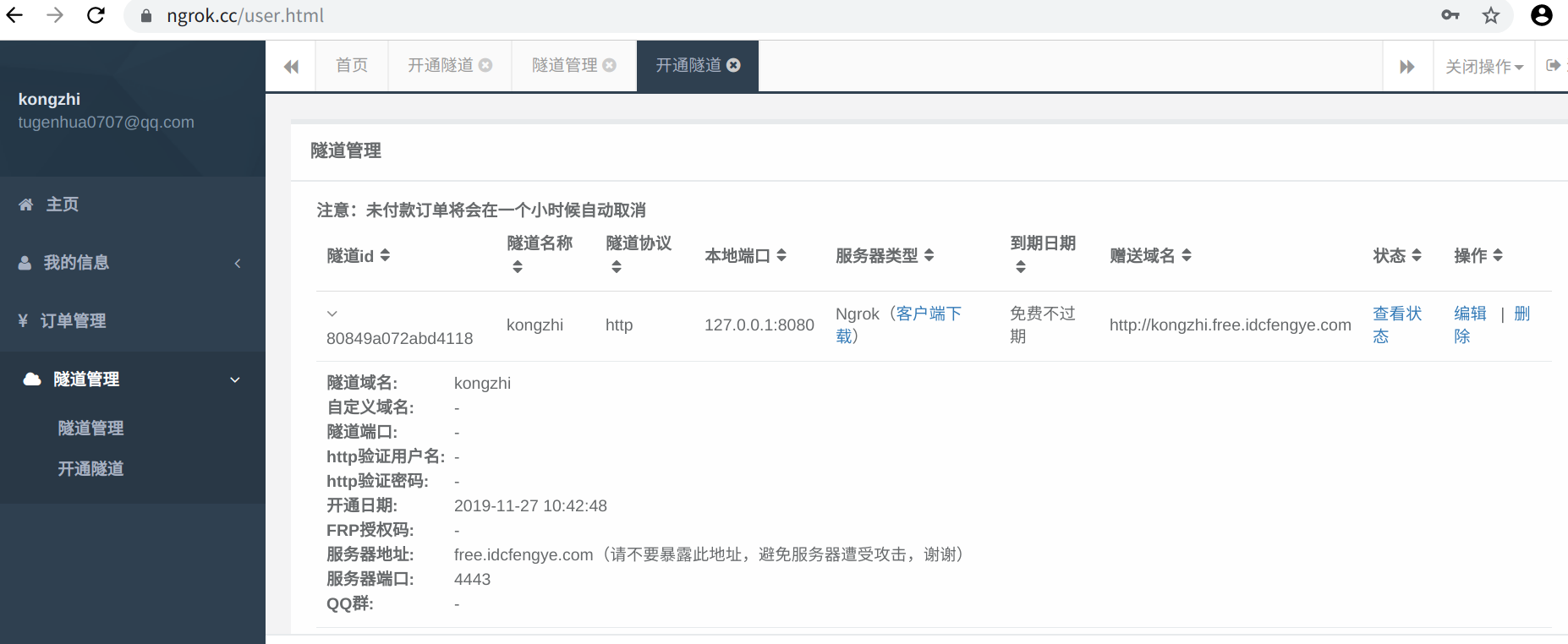This screenshot has height=644, width=1568.
Task: Click the 隧道管理 panel heading
Action: (x=346, y=150)
